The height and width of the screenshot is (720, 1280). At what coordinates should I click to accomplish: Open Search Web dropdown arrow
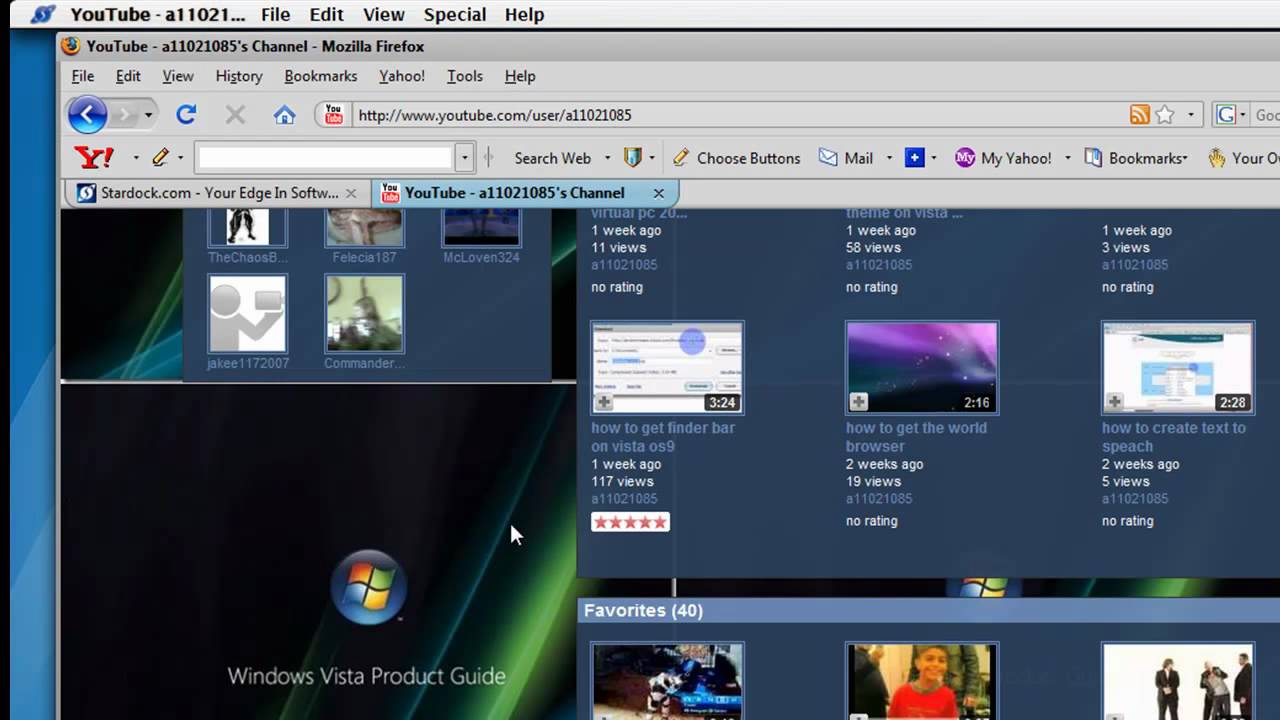point(606,158)
